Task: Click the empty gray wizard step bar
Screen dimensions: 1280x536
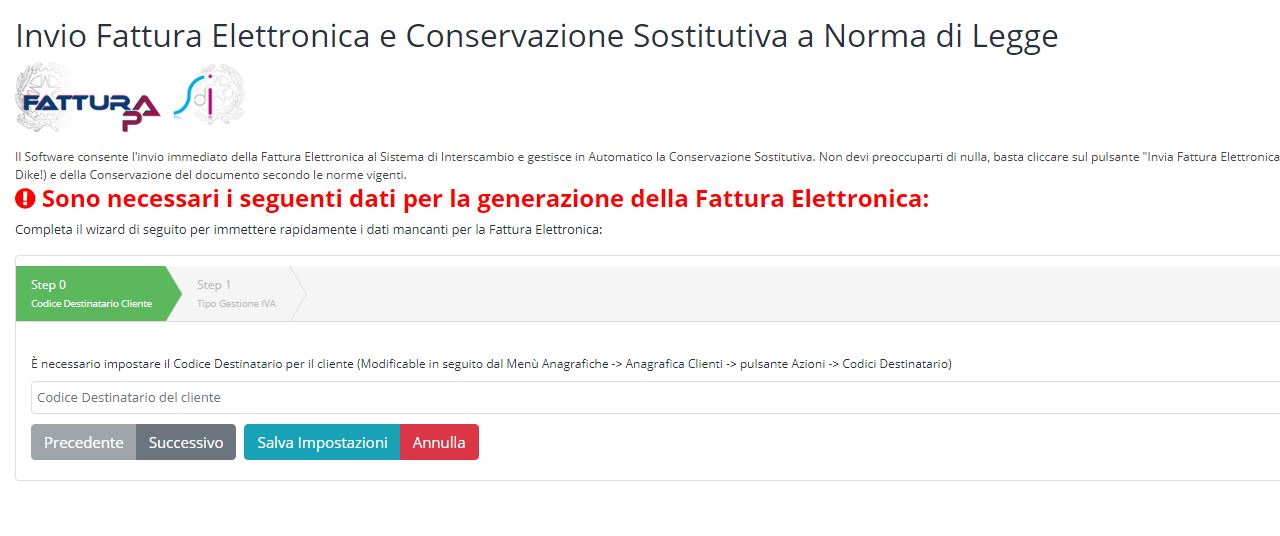Action: (790, 293)
